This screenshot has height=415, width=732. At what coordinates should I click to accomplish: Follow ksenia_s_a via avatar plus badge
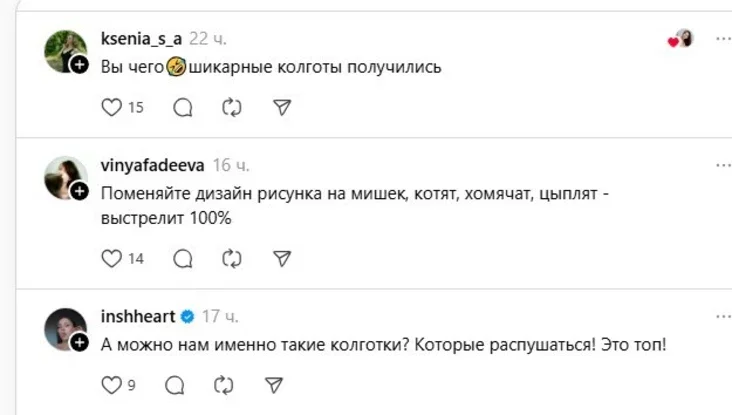[80, 65]
